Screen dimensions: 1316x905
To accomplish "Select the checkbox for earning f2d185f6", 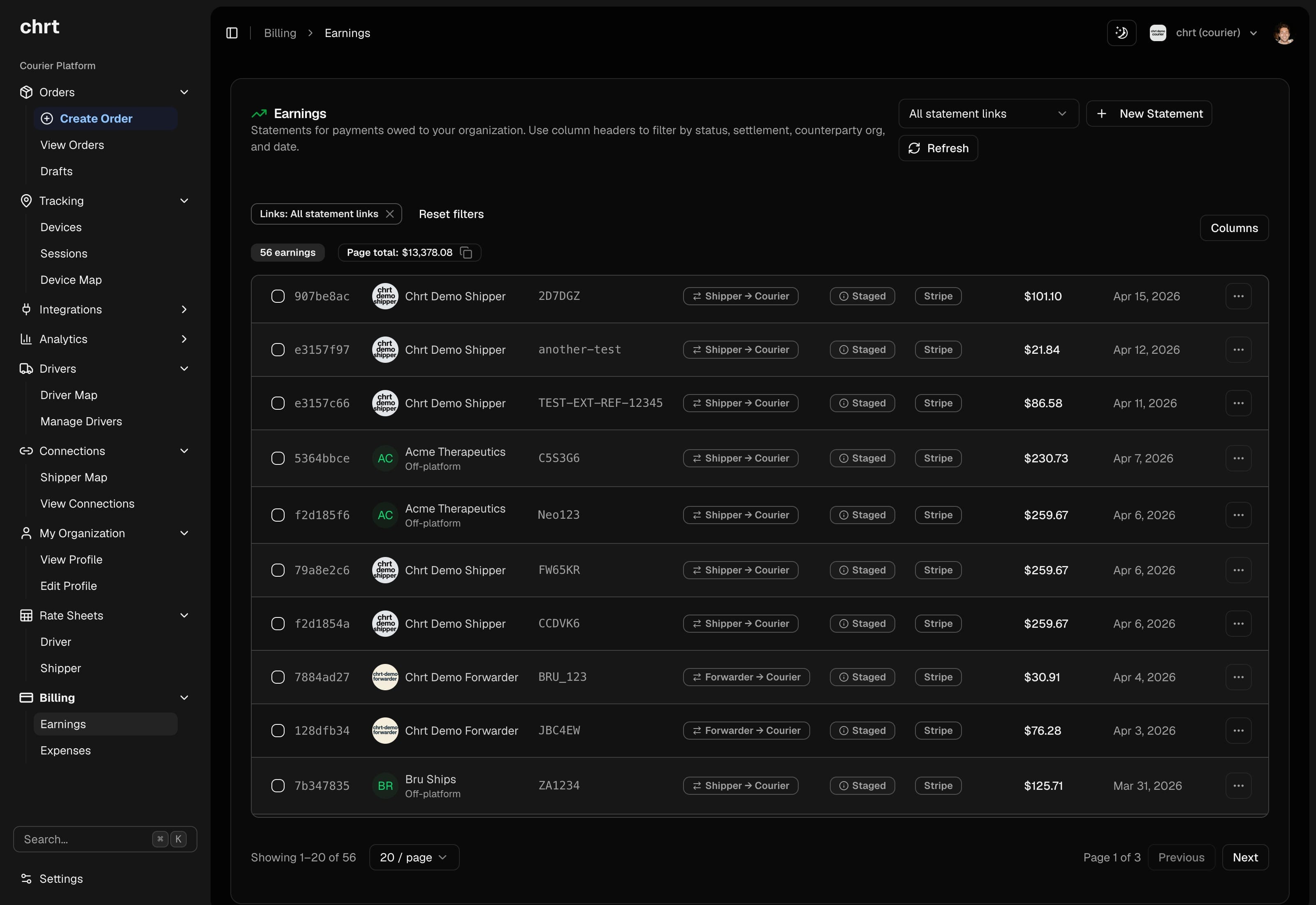I will click(278, 515).
